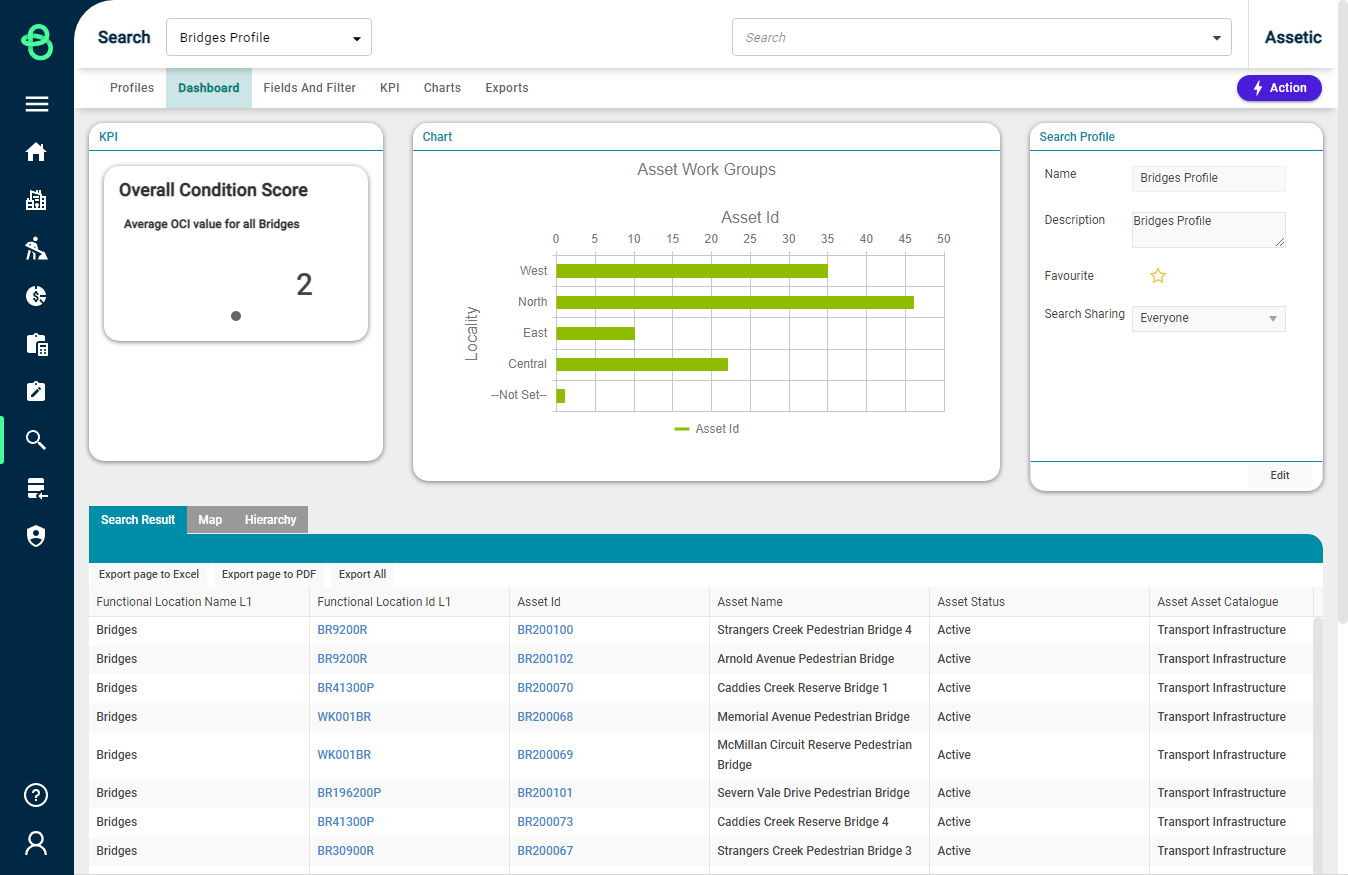Expand the top search box dropdown arrow
Viewport: 1348px width, 875px height.
tap(1217, 38)
